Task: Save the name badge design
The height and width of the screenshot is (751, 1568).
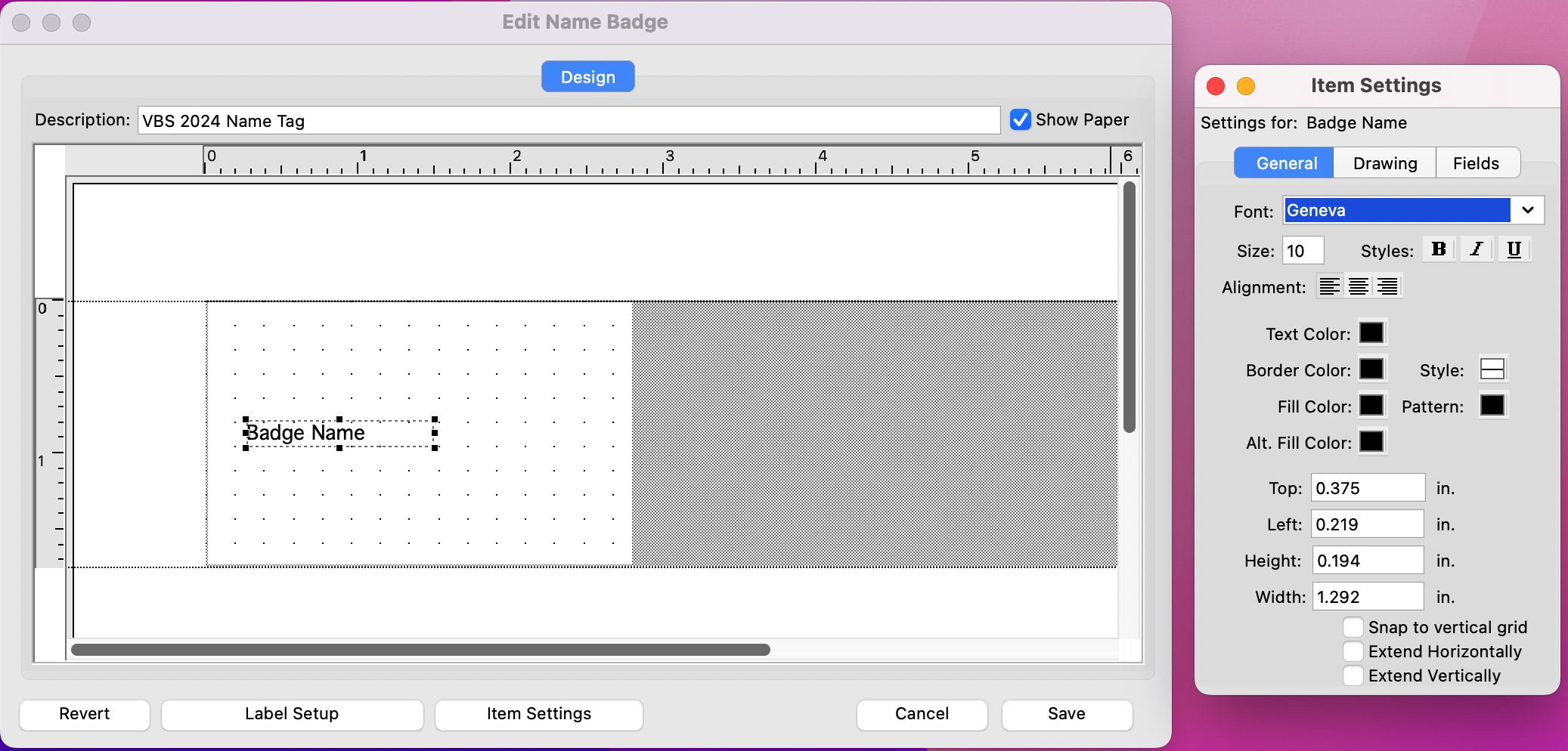Action: coord(1066,714)
